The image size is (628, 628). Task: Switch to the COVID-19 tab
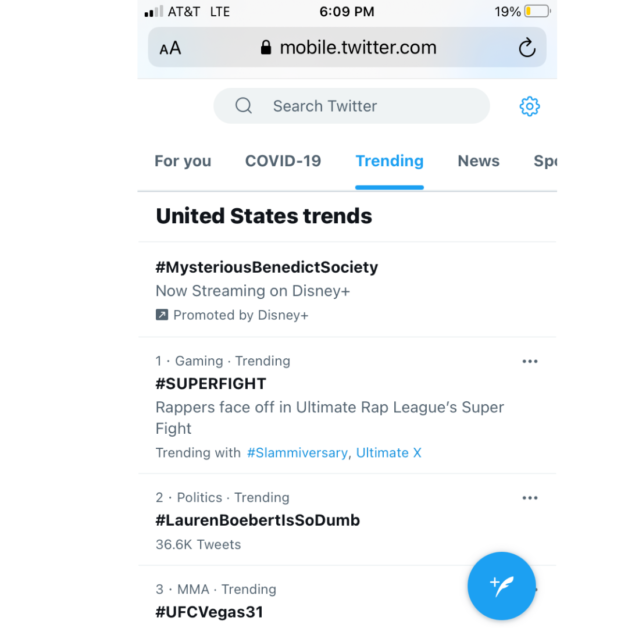[283, 161]
